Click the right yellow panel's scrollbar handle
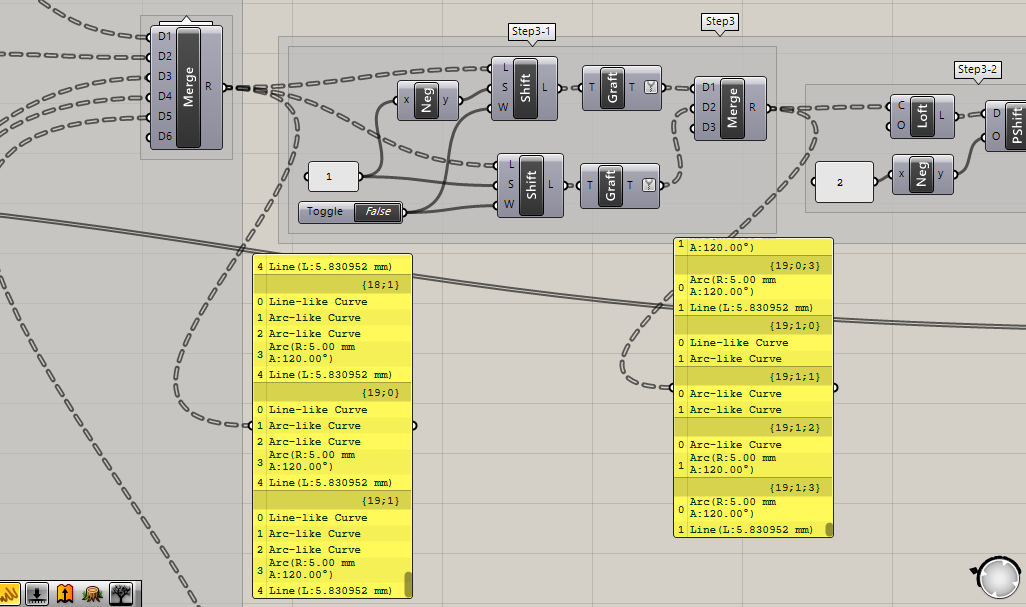The width and height of the screenshot is (1026, 607). (829, 529)
